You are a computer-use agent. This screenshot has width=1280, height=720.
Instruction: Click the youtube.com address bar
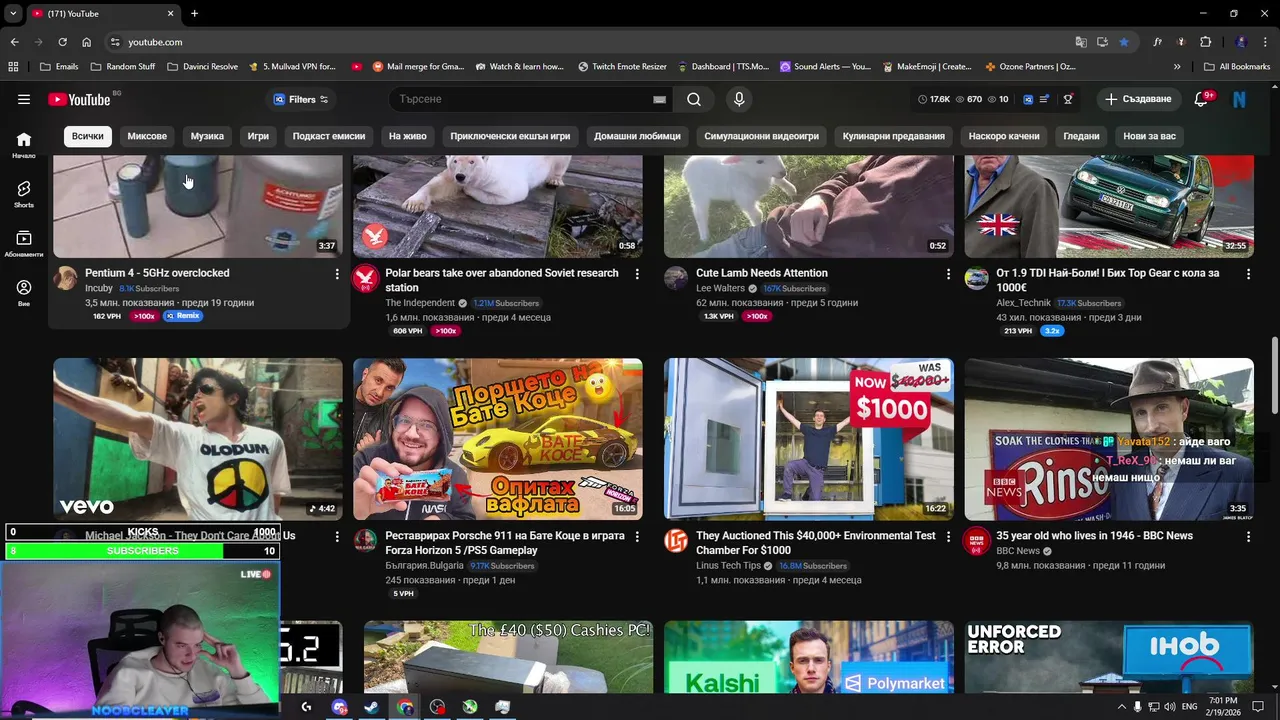click(x=588, y=42)
